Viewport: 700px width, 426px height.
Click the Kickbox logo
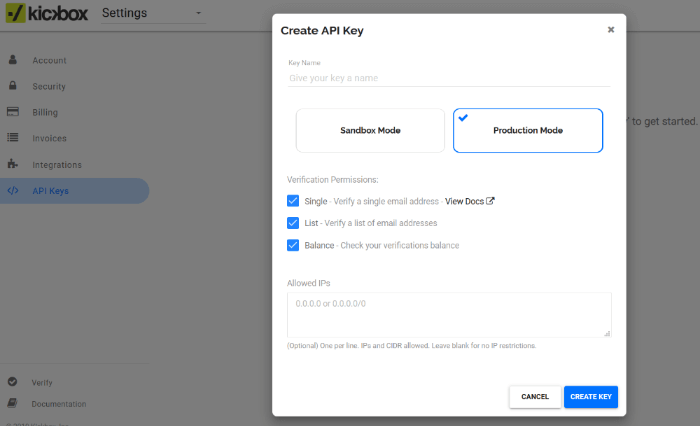(x=47, y=13)
